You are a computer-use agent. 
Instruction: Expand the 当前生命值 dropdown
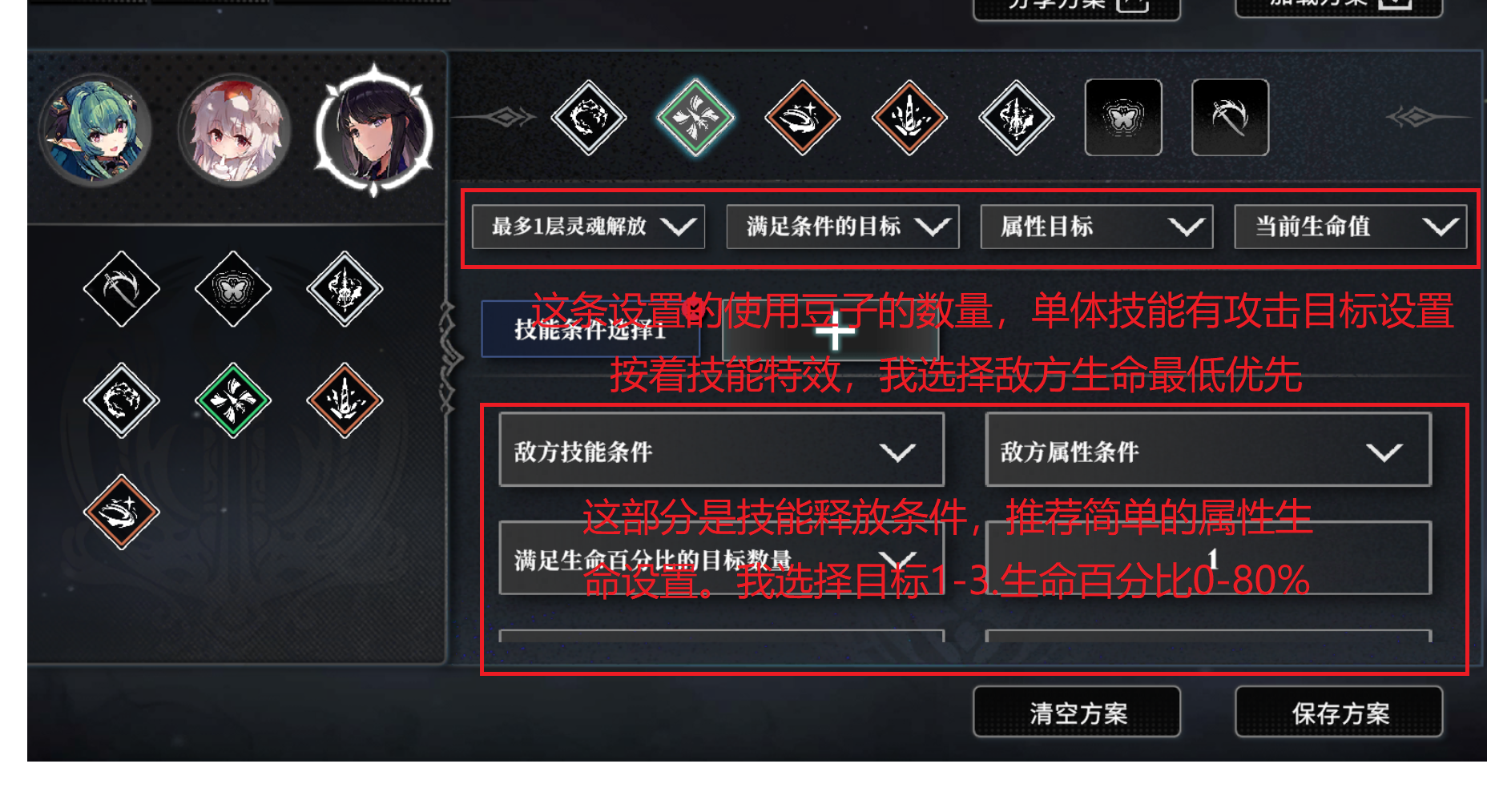click(1351, 227)
